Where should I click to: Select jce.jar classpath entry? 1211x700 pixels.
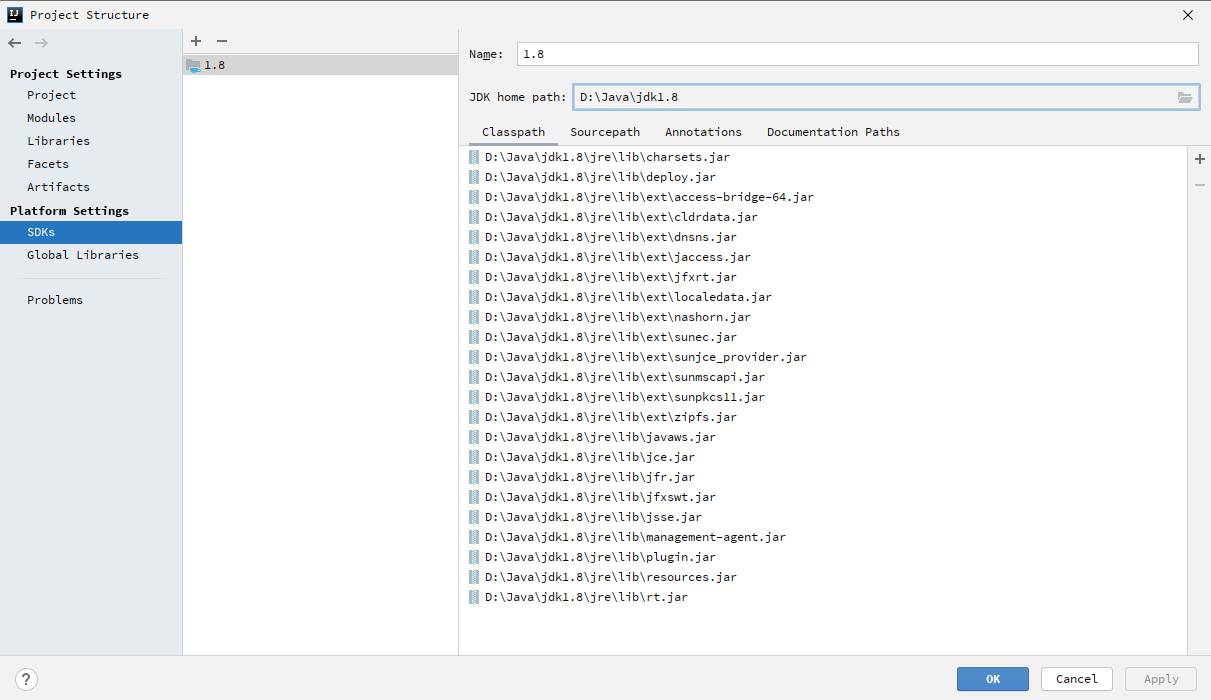click(x=823, y=457)
